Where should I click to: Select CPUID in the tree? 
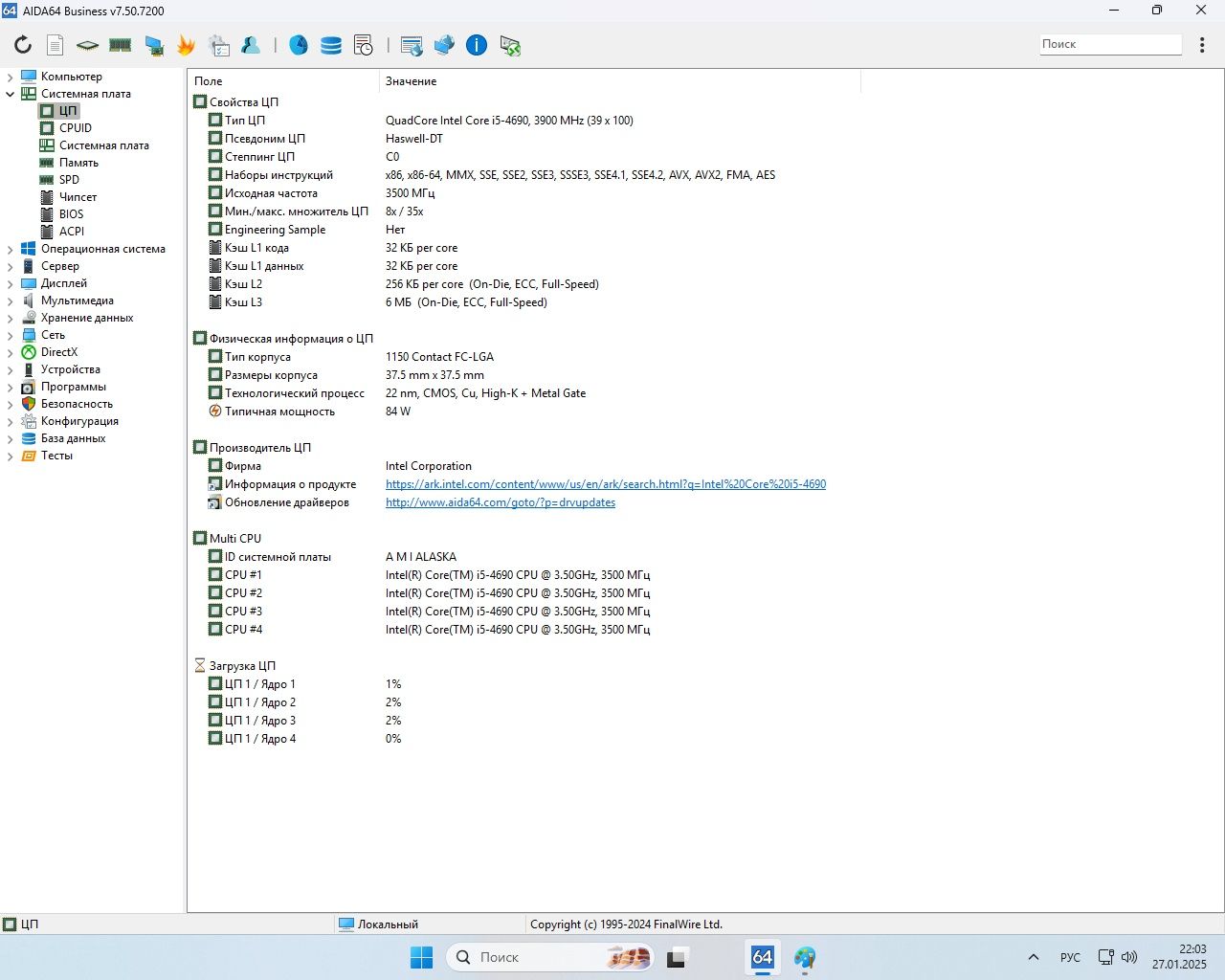(76, 128)
